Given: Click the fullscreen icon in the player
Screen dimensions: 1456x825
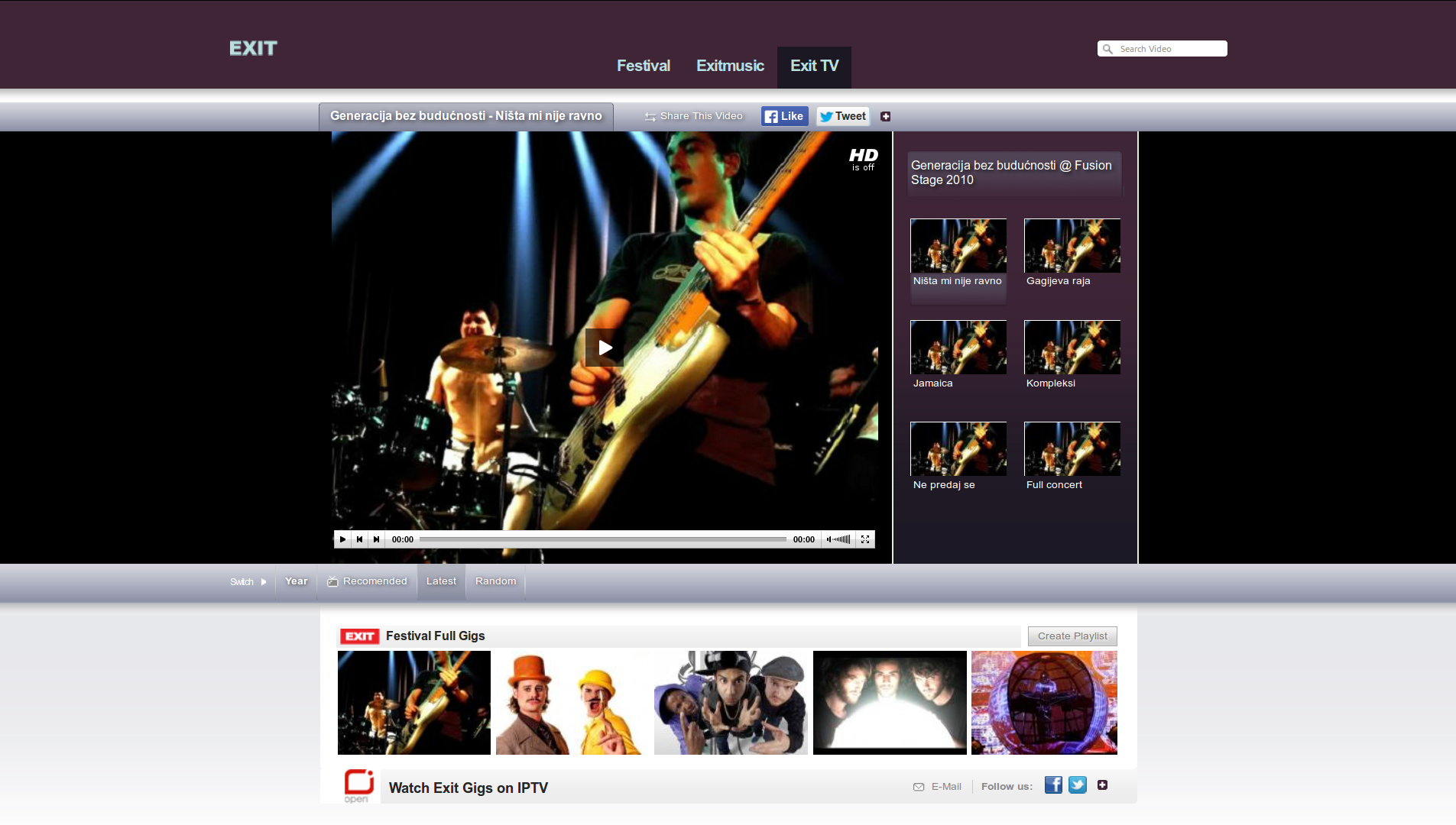Looking at the screenshot, I should (x=865, y=539).
